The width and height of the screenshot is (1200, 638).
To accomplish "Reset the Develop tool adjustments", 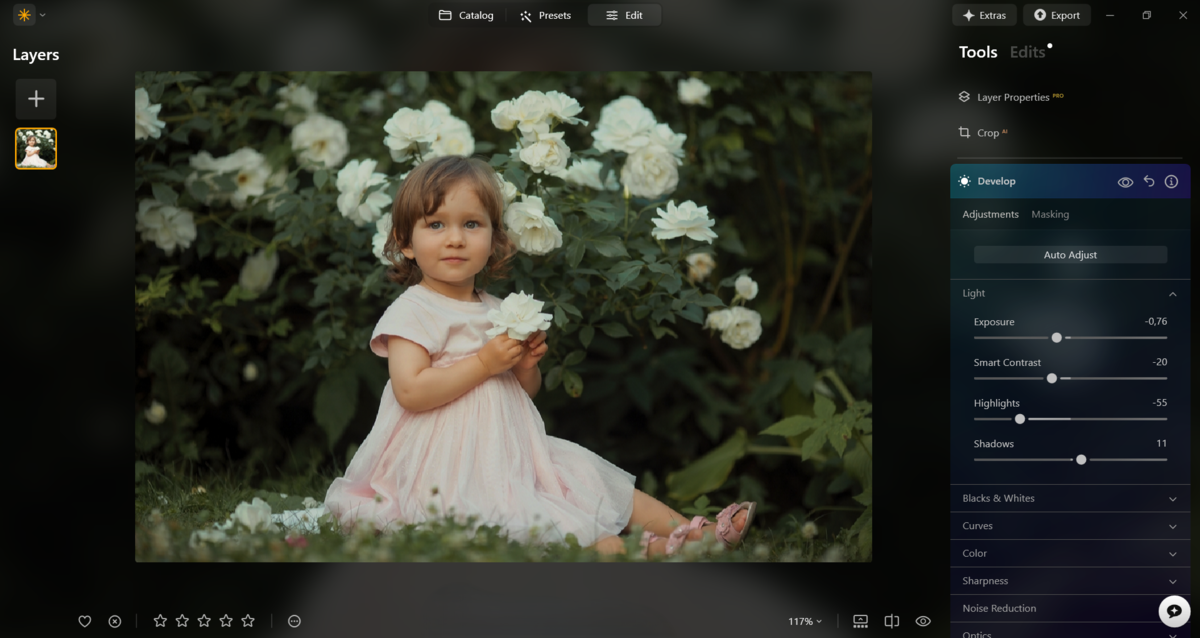I will coord(1149,181).
